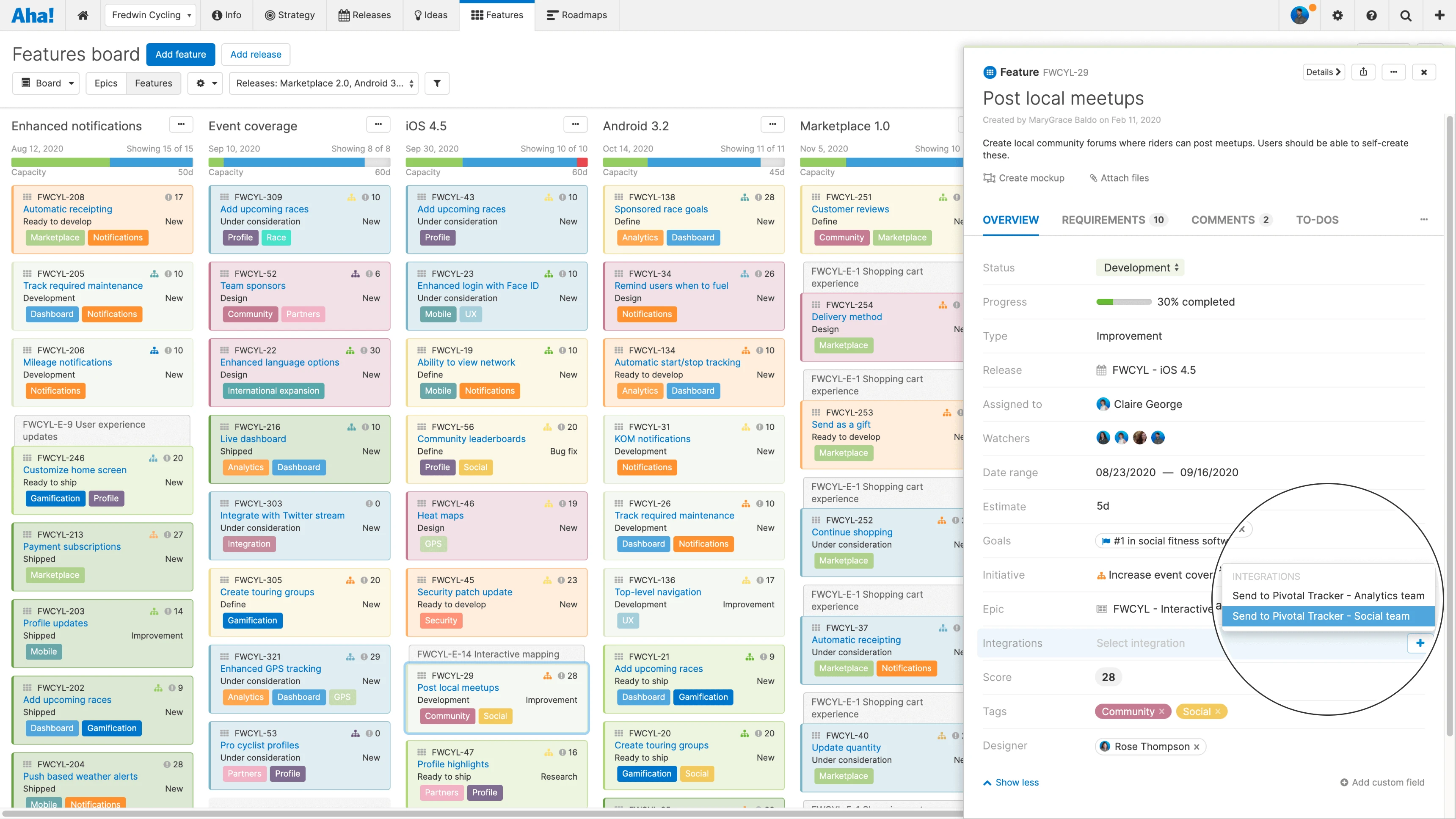1456x819 pixels.
Task: Click the share icon on Post local meetups panel
Action: 1364,72
